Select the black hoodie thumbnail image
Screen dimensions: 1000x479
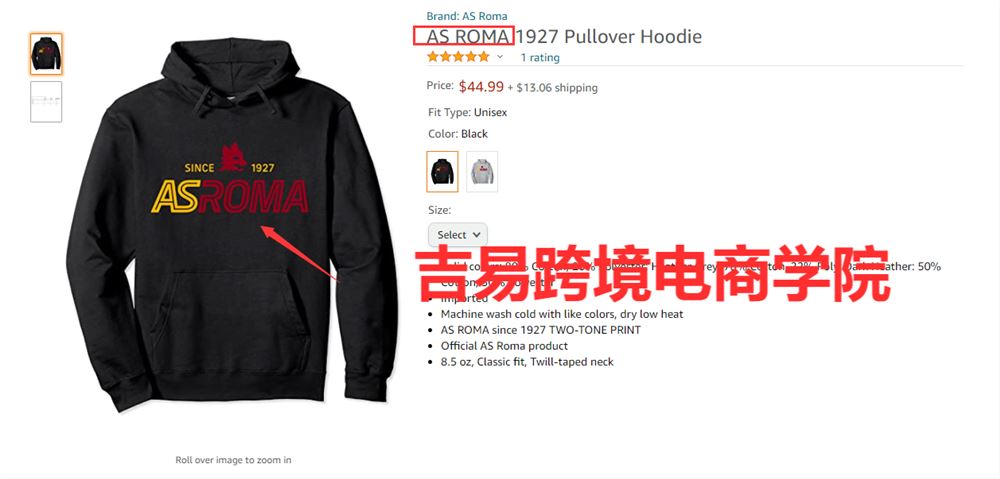46,54
